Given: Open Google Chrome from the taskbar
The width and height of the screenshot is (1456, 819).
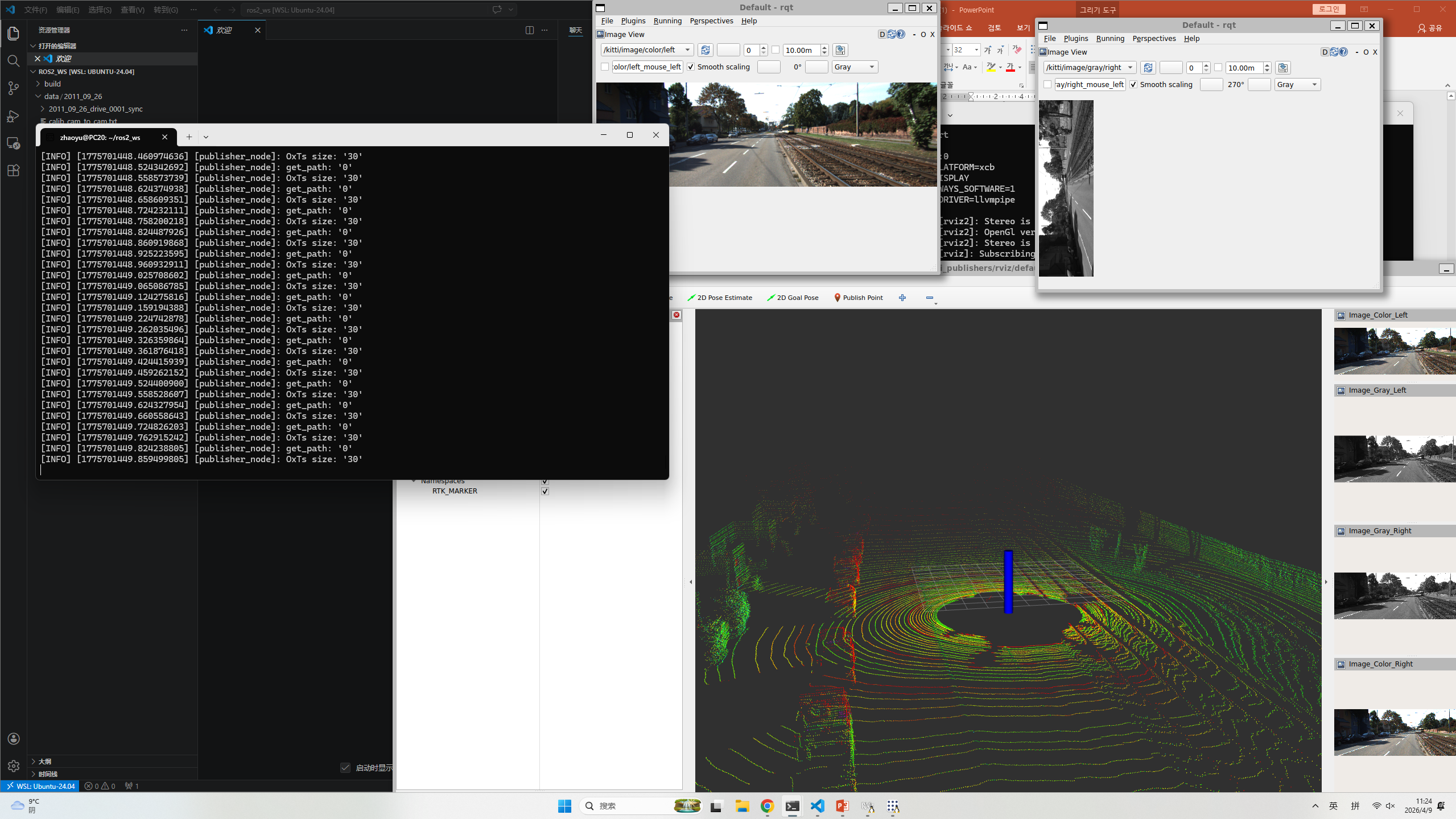Looking at the screenshot, I should pyautogui.click(x=768, y=806).
